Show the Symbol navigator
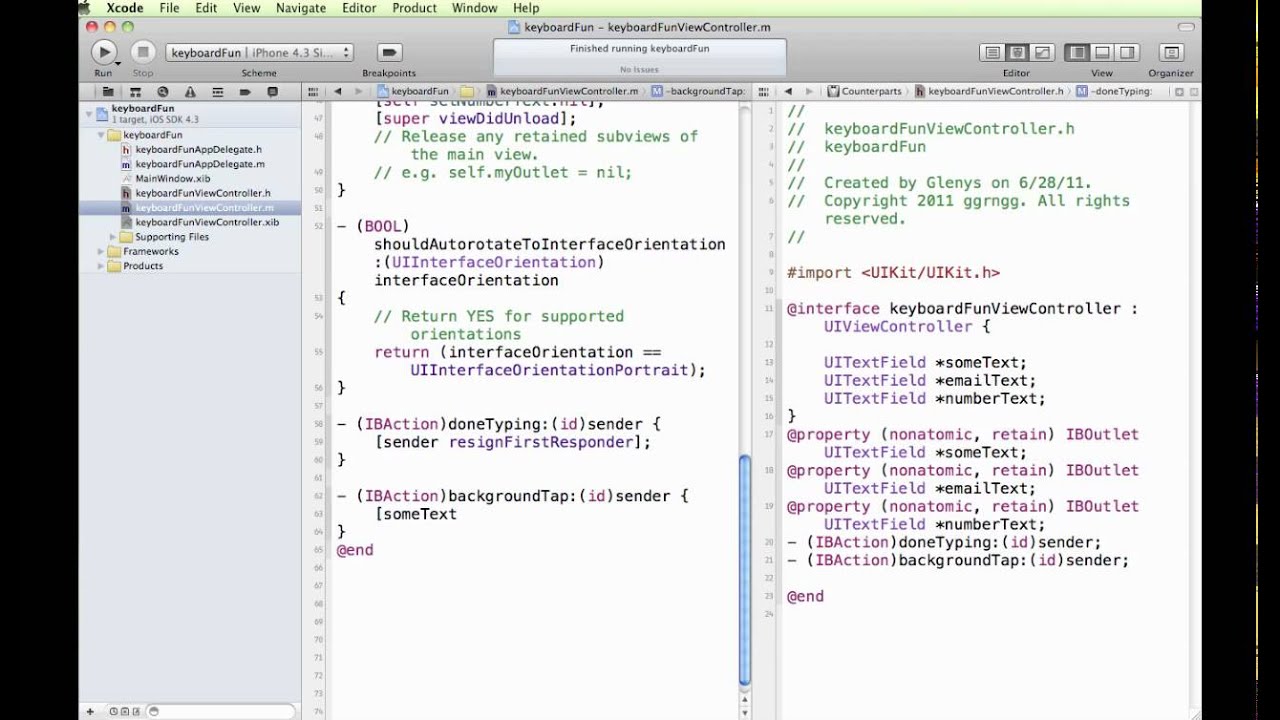This screenshot has height=720, width=1280. click(135, 92)
